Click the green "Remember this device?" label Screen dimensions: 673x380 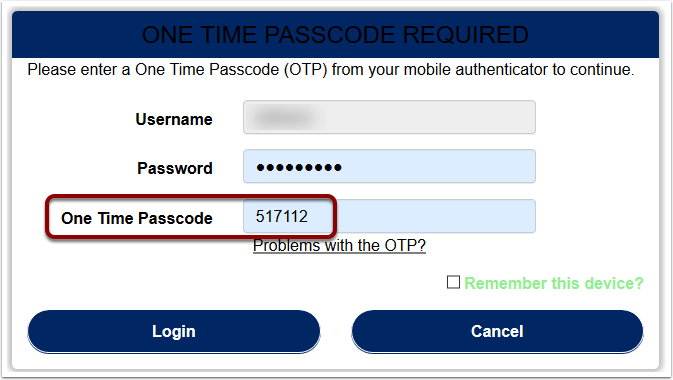(x=554, y=283)
